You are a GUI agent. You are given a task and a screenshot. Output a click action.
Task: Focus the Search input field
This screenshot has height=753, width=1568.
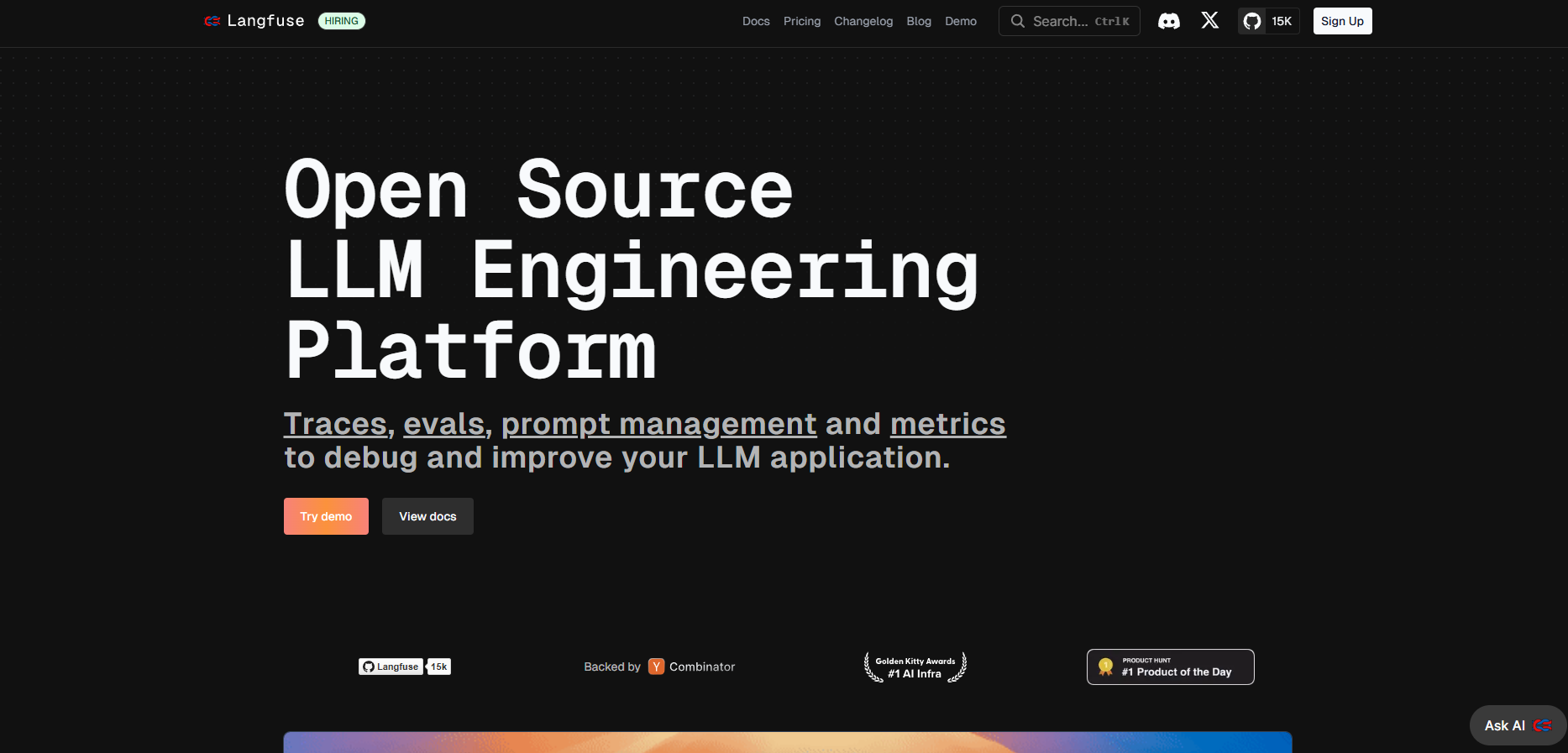[1068, 21]
